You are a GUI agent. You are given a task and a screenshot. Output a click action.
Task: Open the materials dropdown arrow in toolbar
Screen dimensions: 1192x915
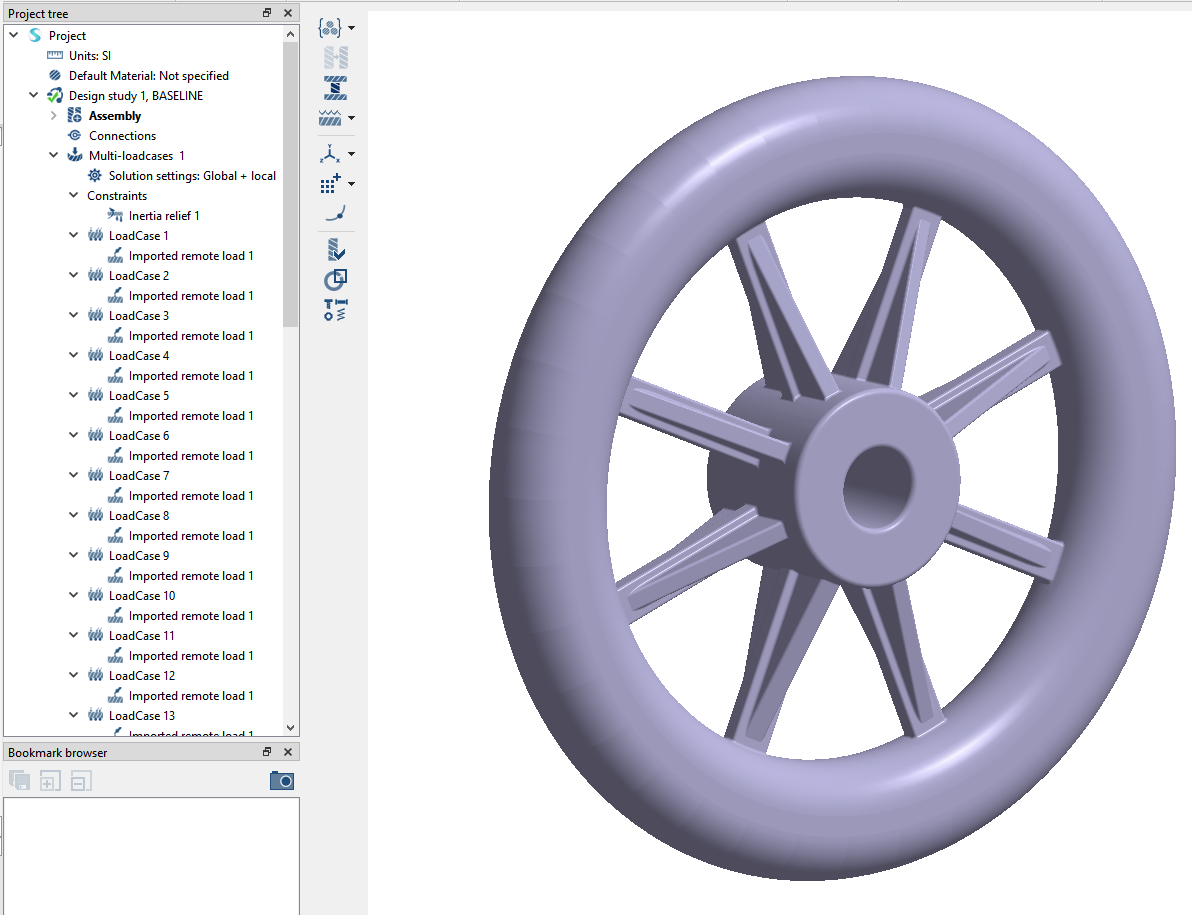[x=351, y=28]
